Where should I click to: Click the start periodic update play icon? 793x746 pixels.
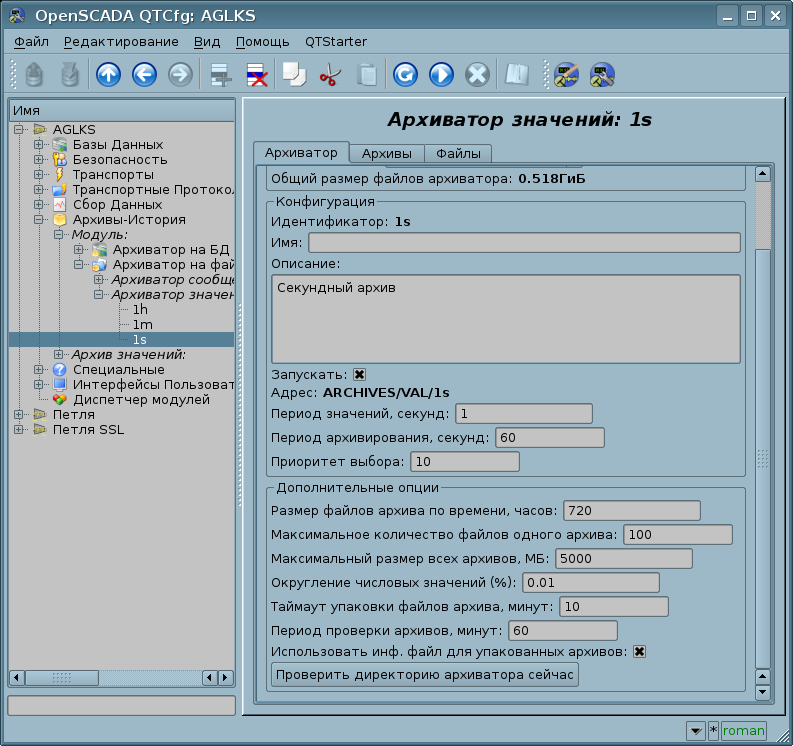pos(441,74)
